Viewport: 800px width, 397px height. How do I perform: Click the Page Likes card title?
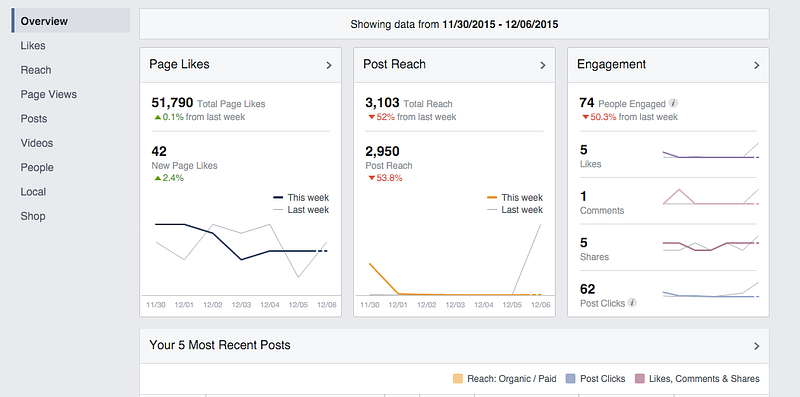pos(179,64)
